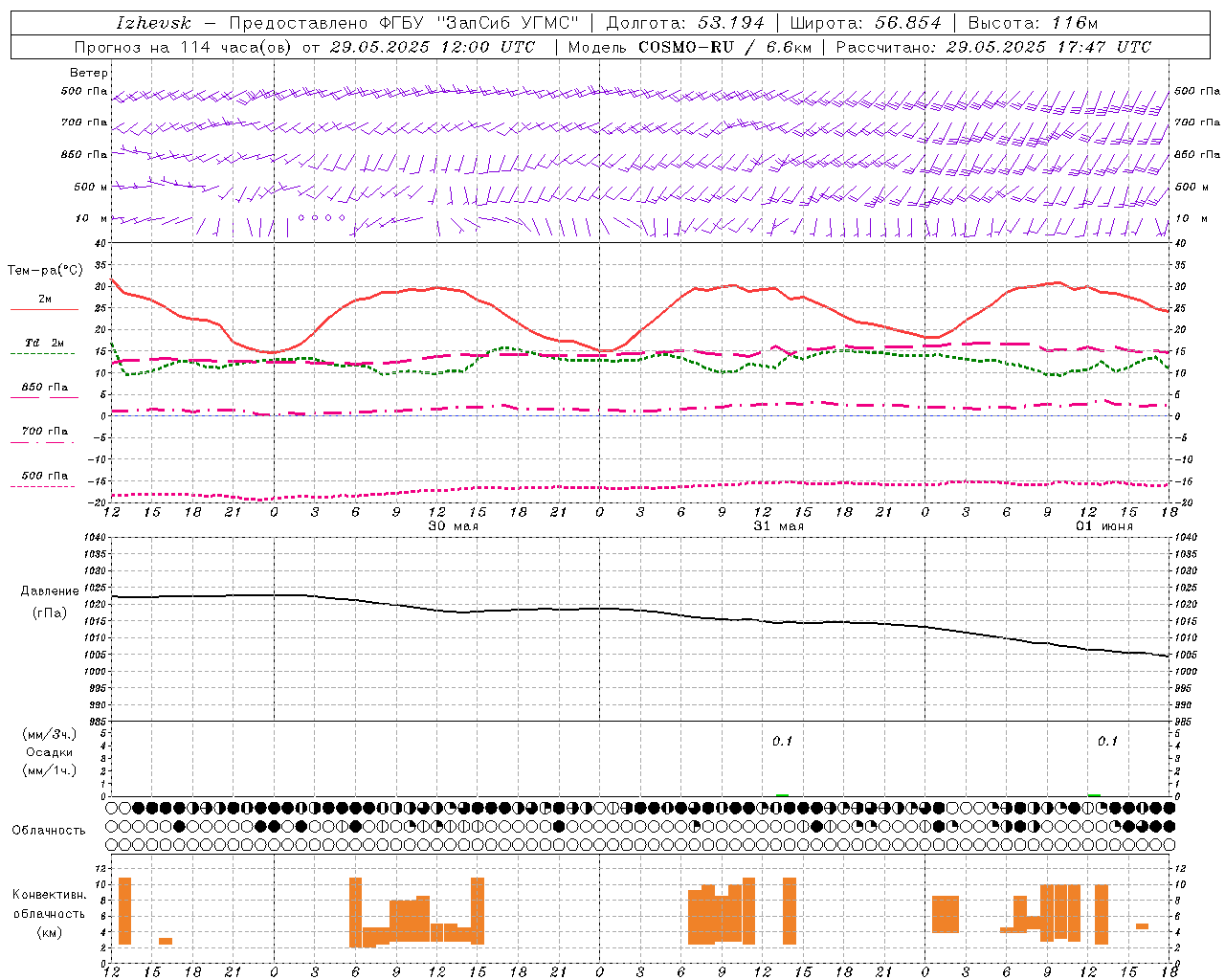This screenshot has width=1225, height=980.
Task: Click the "Давление" pressure panel label
Action: (50, 591)
